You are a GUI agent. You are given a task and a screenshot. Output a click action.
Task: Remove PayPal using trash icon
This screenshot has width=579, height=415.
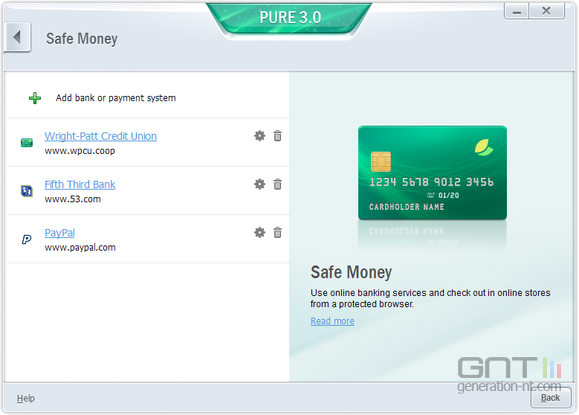click(x=277, y=233)
